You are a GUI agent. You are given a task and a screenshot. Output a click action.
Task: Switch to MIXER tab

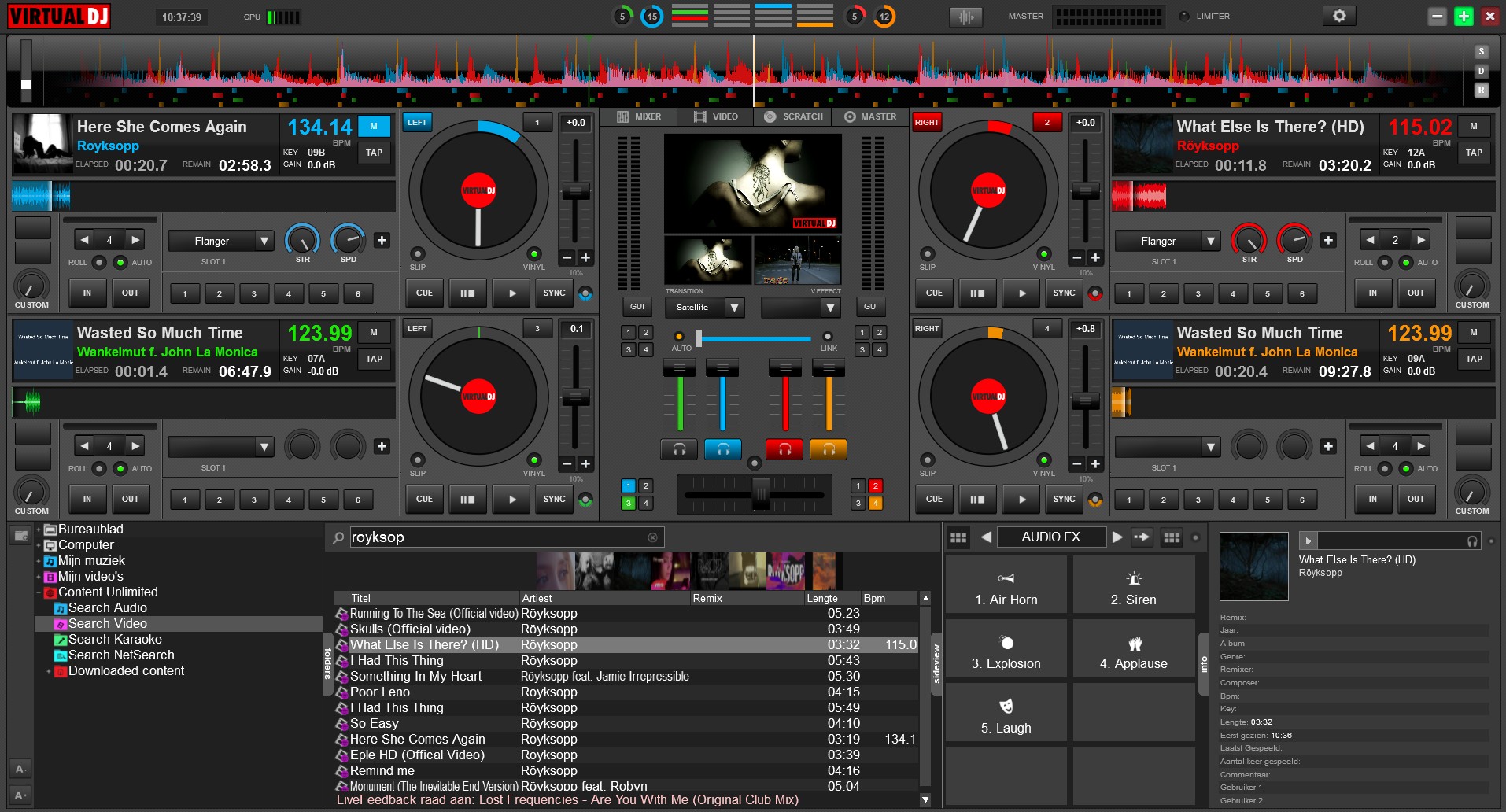[x=640, y=116]
